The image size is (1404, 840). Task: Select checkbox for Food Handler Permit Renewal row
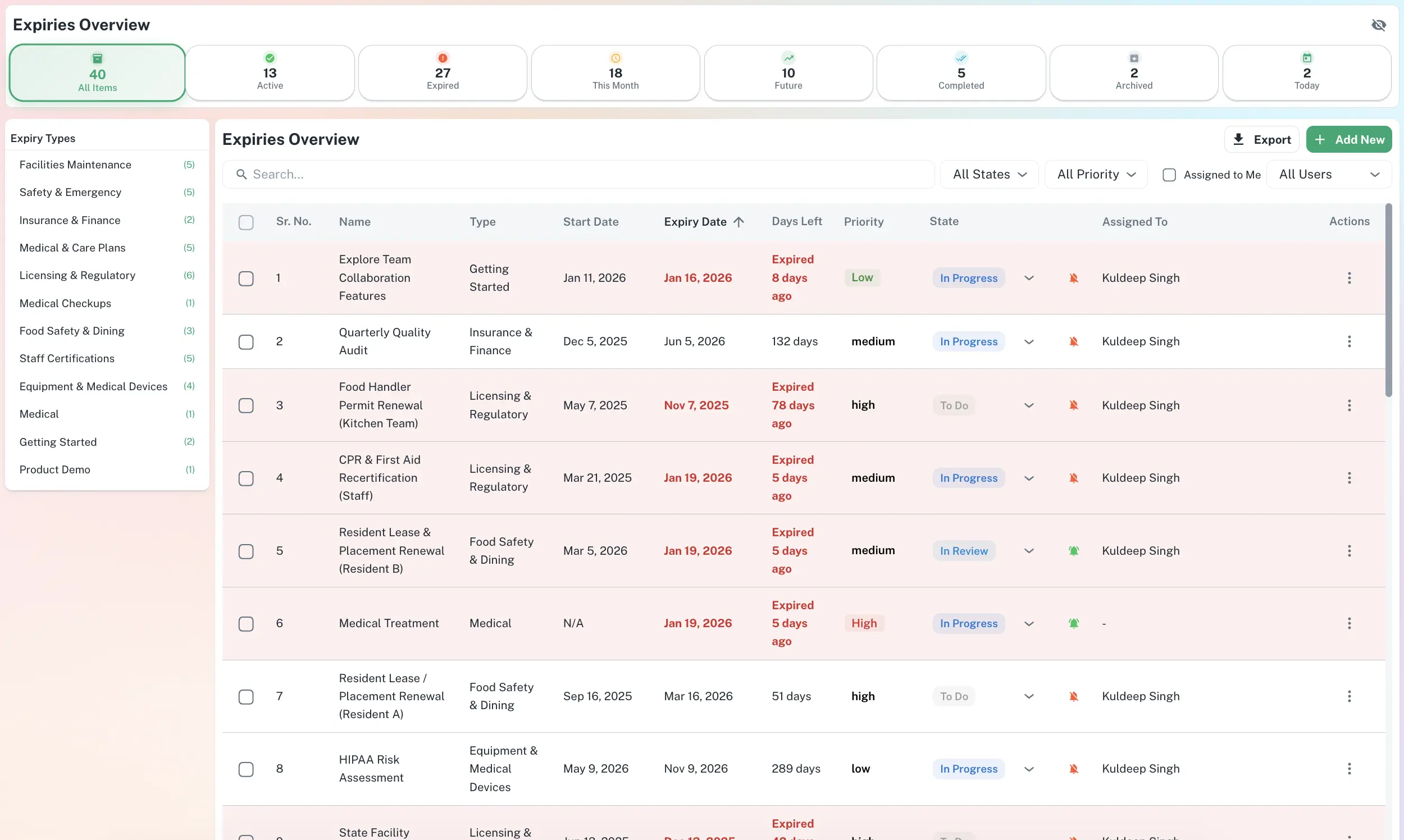click(x=246, y=405)
